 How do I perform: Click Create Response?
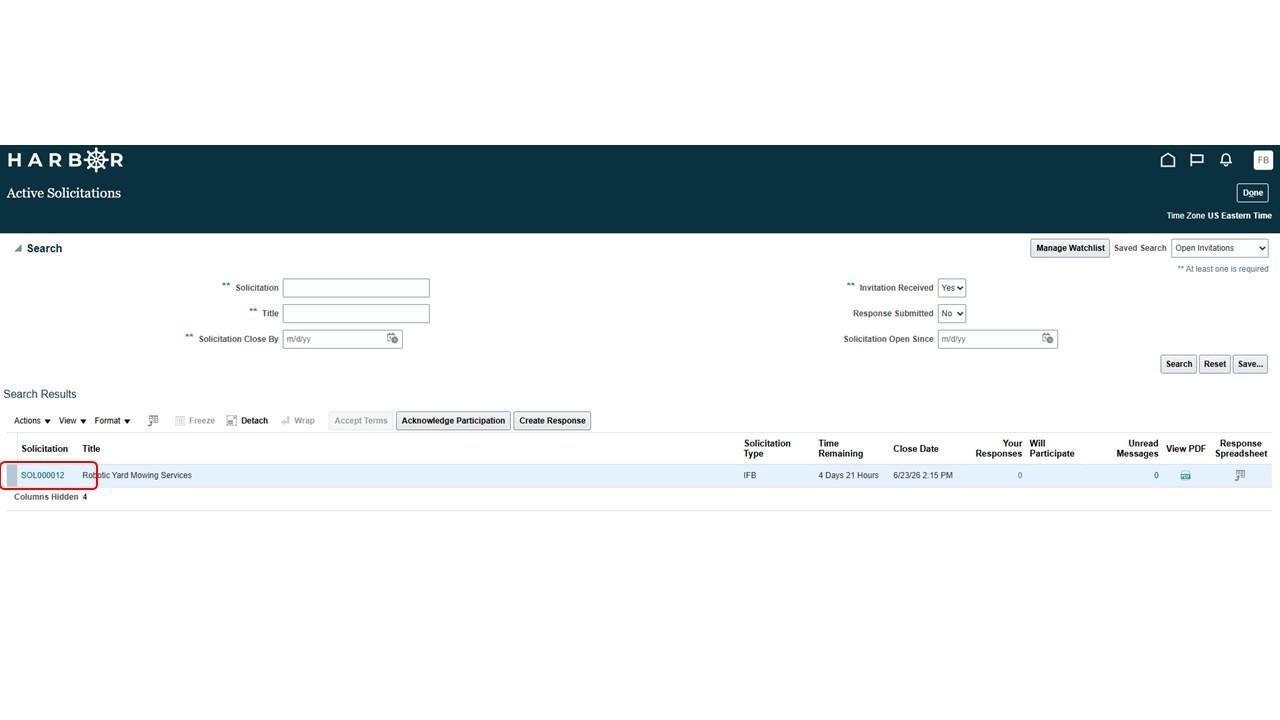click(552, 421)
